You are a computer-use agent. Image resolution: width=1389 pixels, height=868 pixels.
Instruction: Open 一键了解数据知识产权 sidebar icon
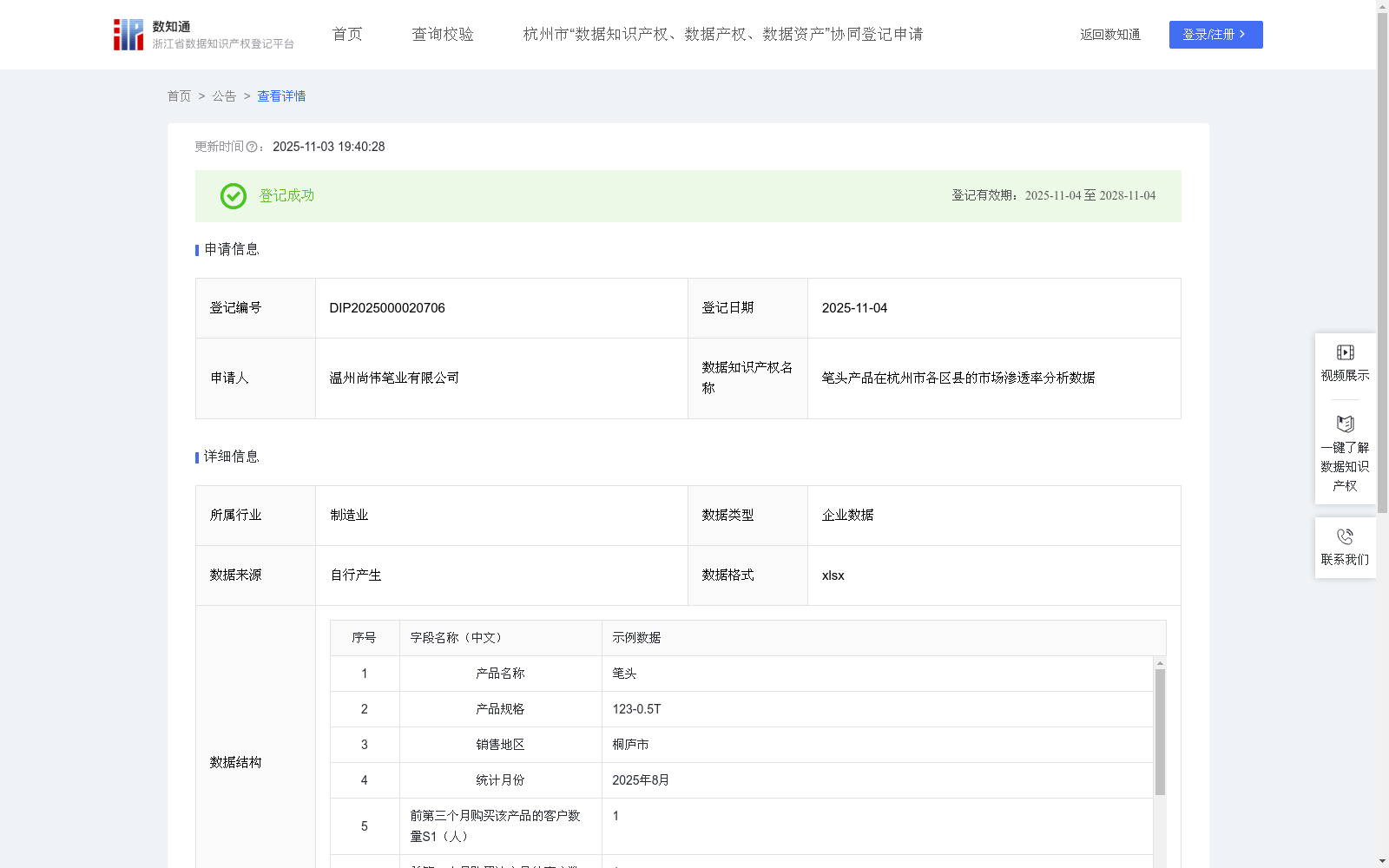(x=1345, y=424)
